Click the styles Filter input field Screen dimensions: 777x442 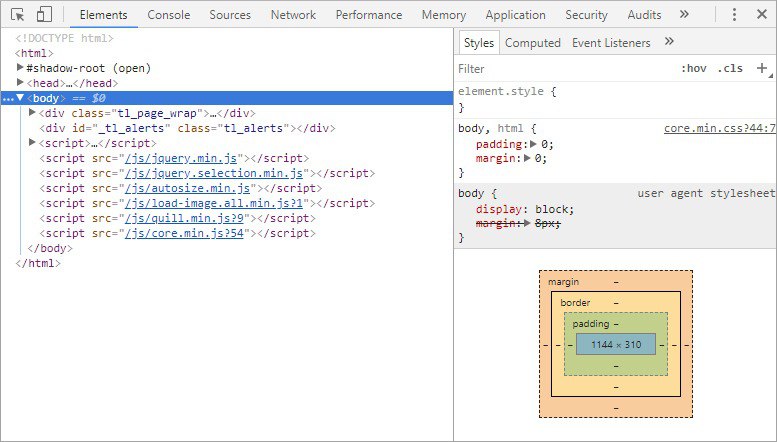[565, 68]
